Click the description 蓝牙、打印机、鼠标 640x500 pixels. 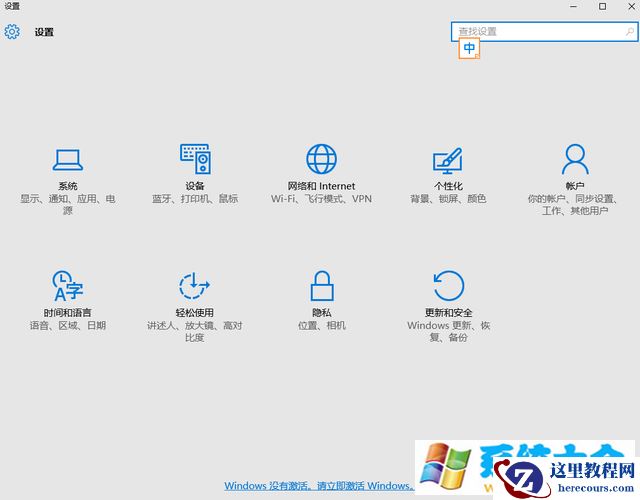coord(195,199)
